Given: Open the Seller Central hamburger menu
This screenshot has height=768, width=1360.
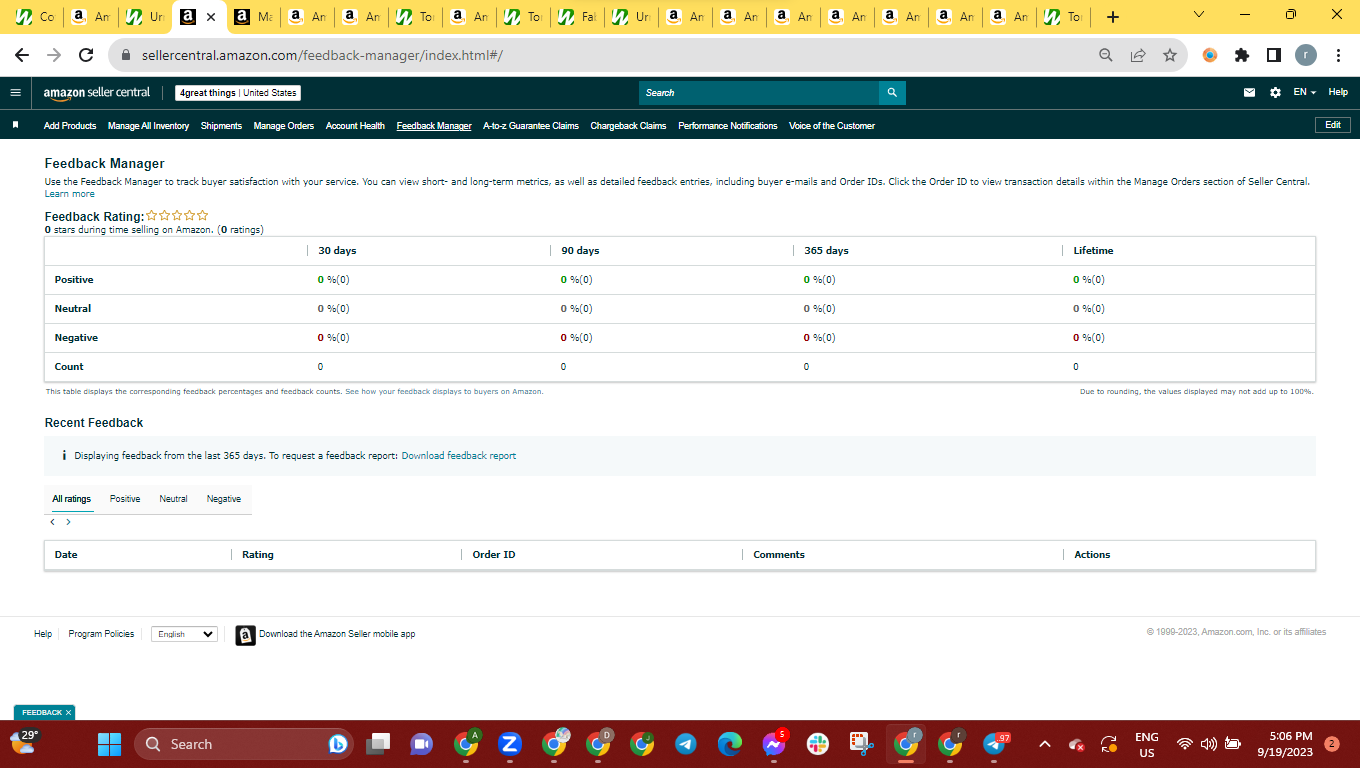Looking at the screenshot, I should [x=15, y=92].
